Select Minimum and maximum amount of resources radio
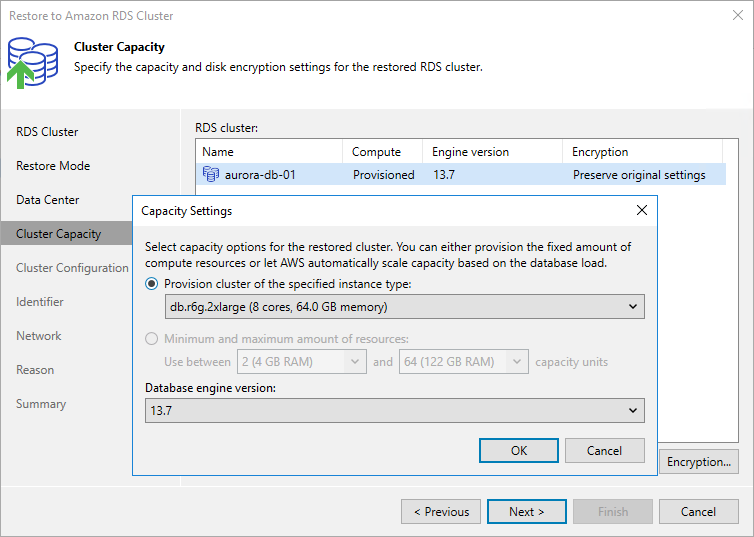Screen dimensions: 754x537 [151, 338]
